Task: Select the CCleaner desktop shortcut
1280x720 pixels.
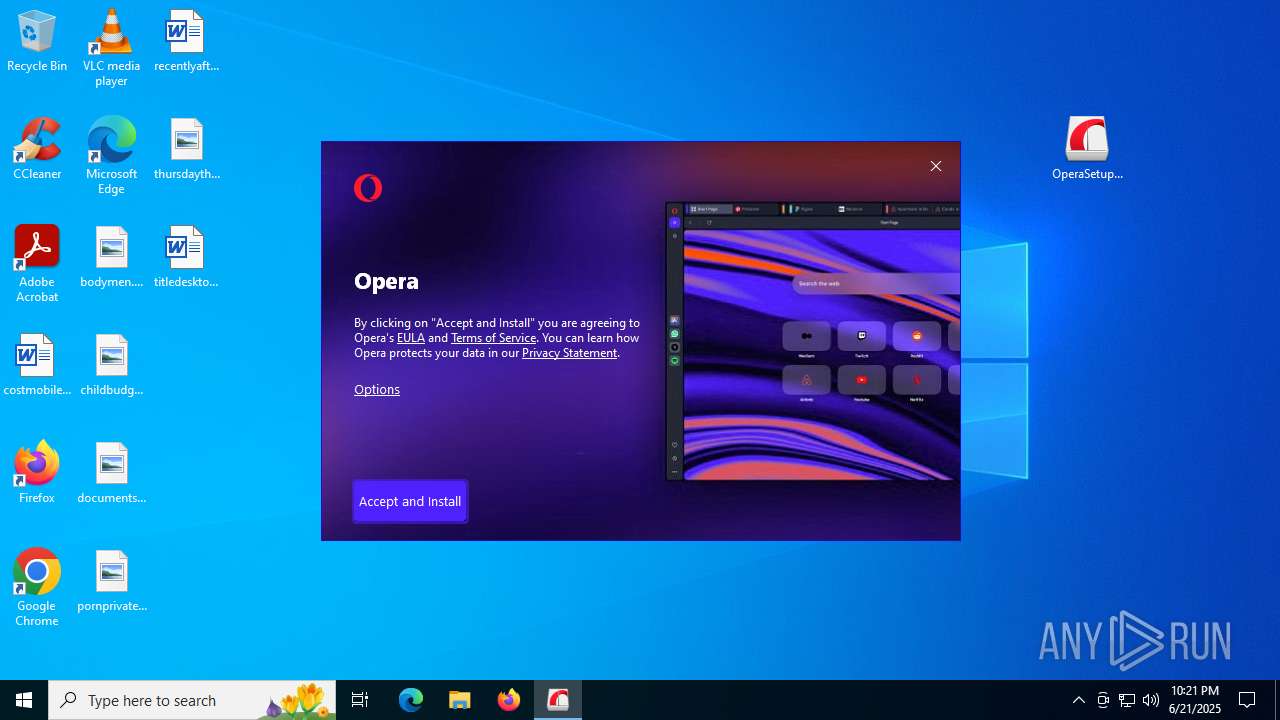Action: tap(37, 149)
